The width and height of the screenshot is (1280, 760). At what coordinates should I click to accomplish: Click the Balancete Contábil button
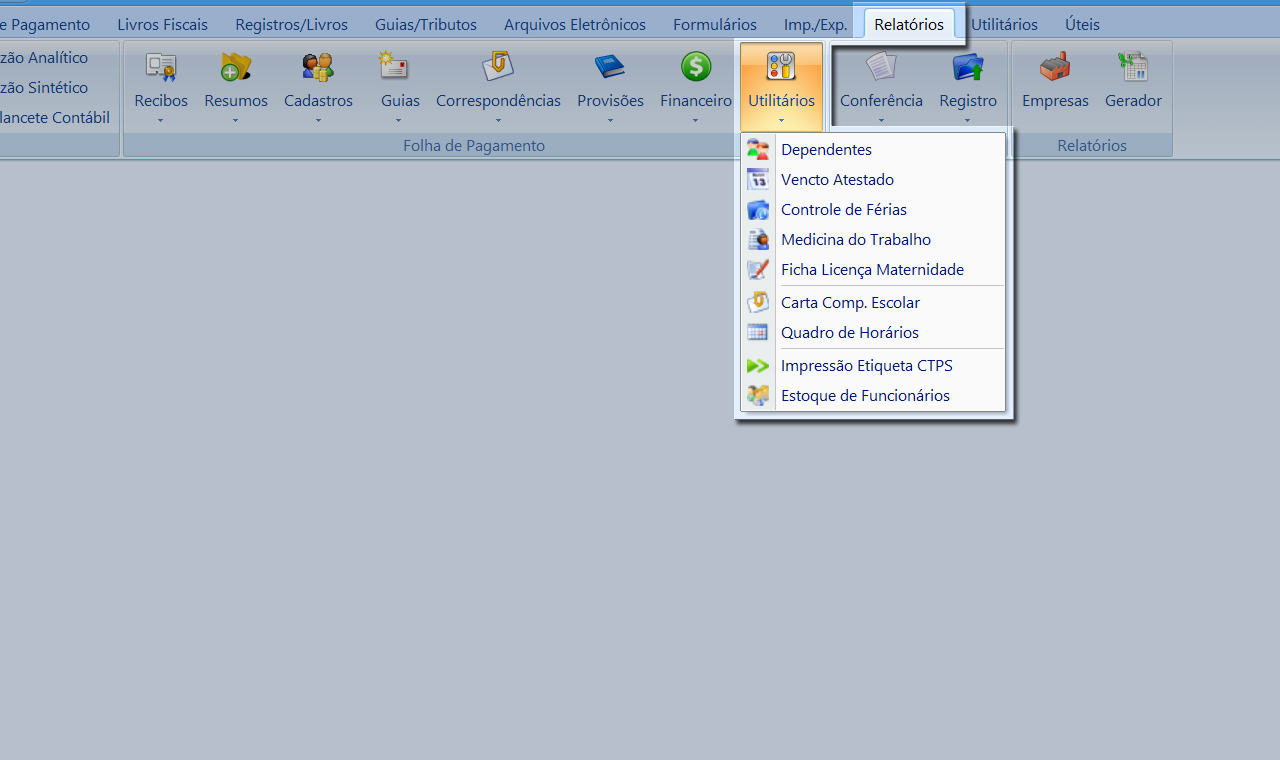click(55, 118)
